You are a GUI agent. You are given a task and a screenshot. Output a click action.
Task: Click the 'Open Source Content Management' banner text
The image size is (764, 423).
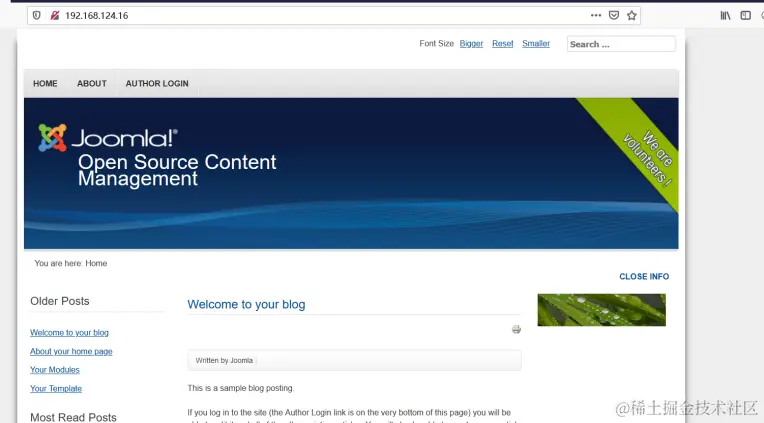[177, 170]
